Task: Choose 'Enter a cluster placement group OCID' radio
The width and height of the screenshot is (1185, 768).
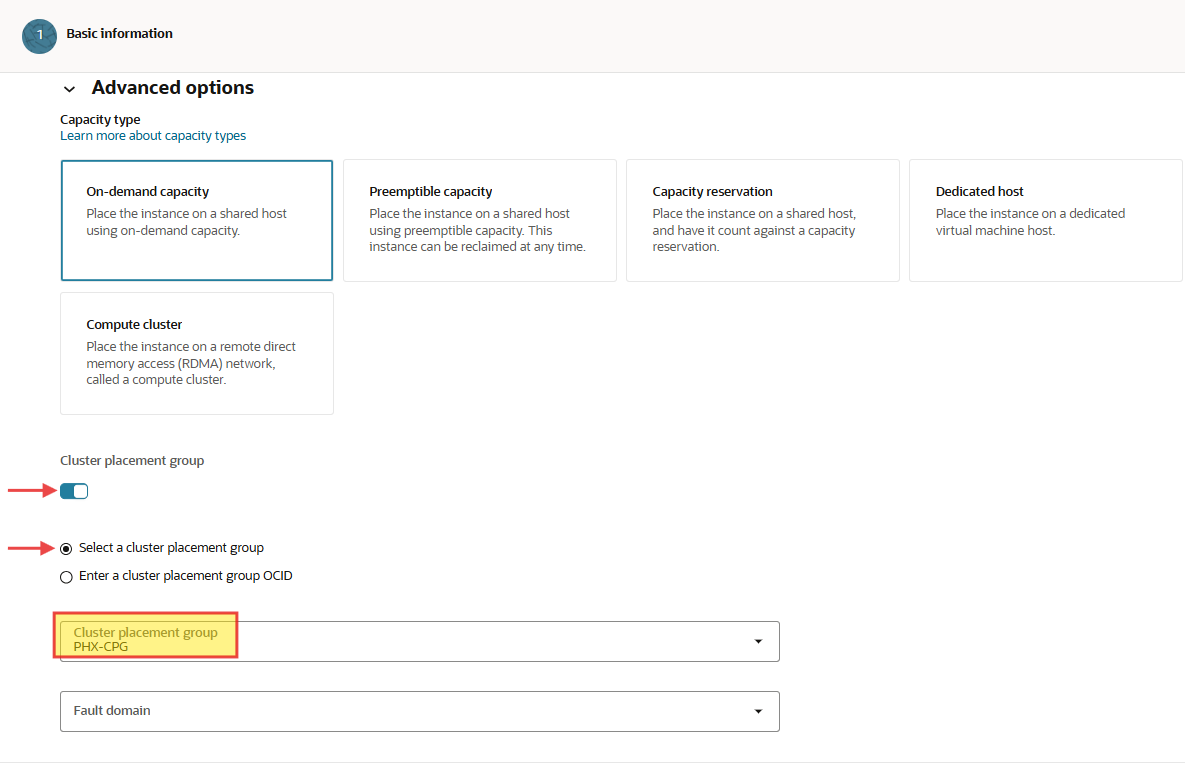Action: [x=67, y=576]
